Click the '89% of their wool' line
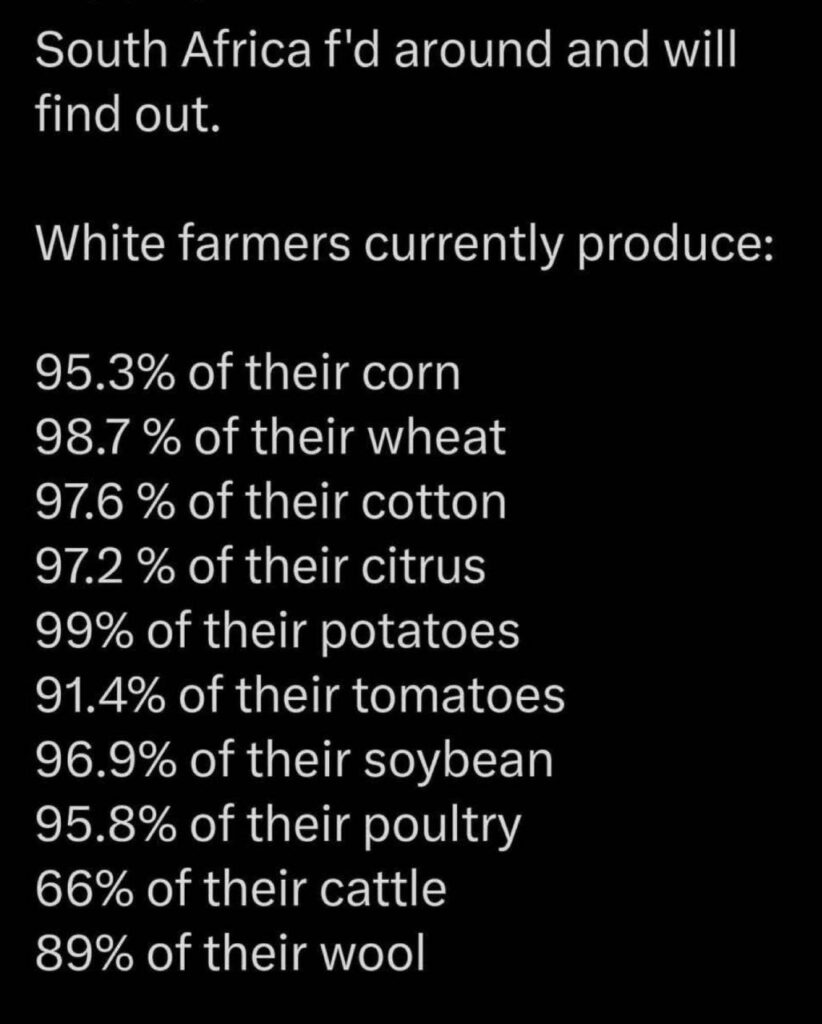This screenshot has width=822, height=1024. point(230,953)
